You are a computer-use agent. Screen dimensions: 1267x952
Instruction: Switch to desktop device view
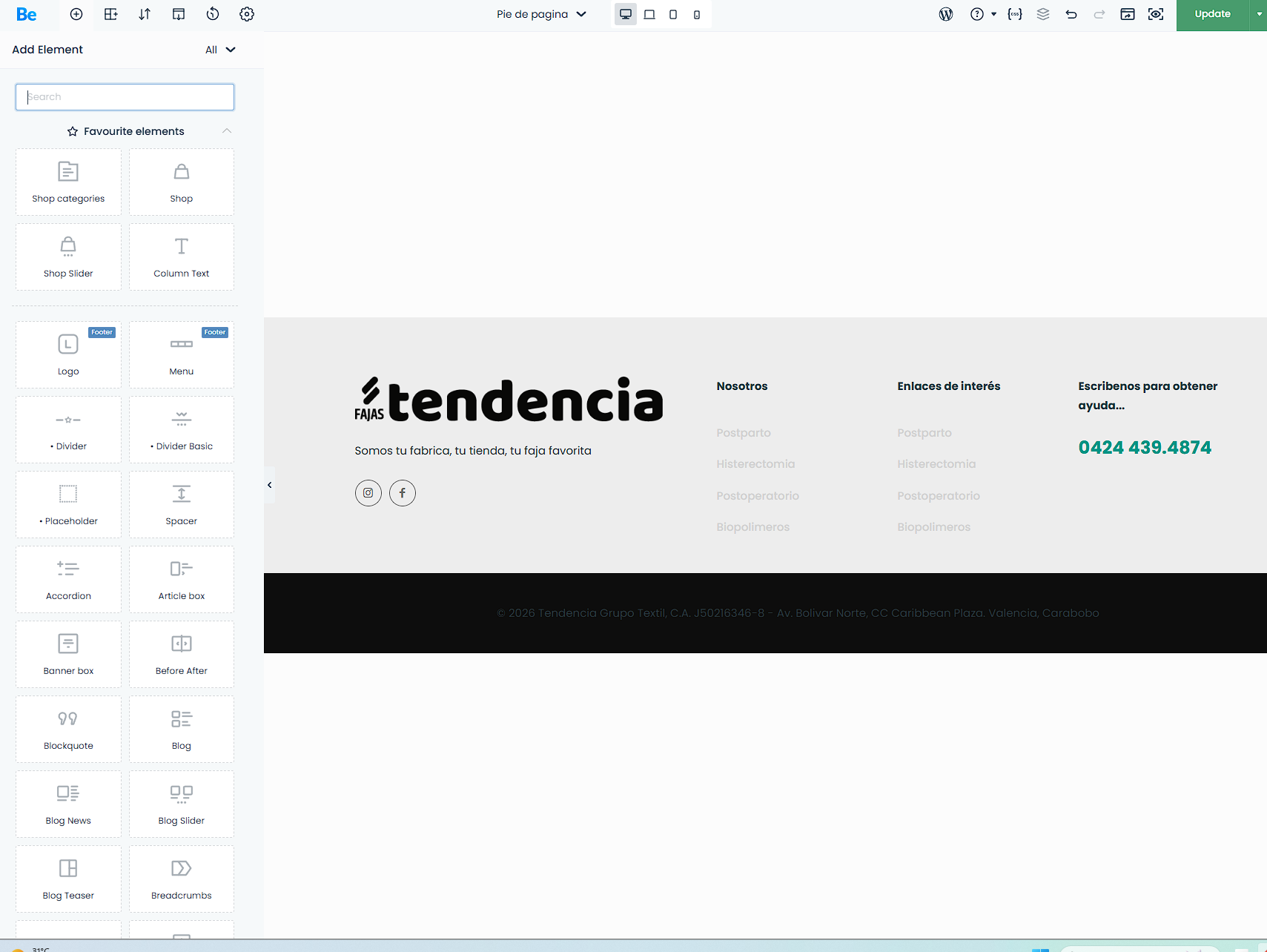(x=626, y=14)
